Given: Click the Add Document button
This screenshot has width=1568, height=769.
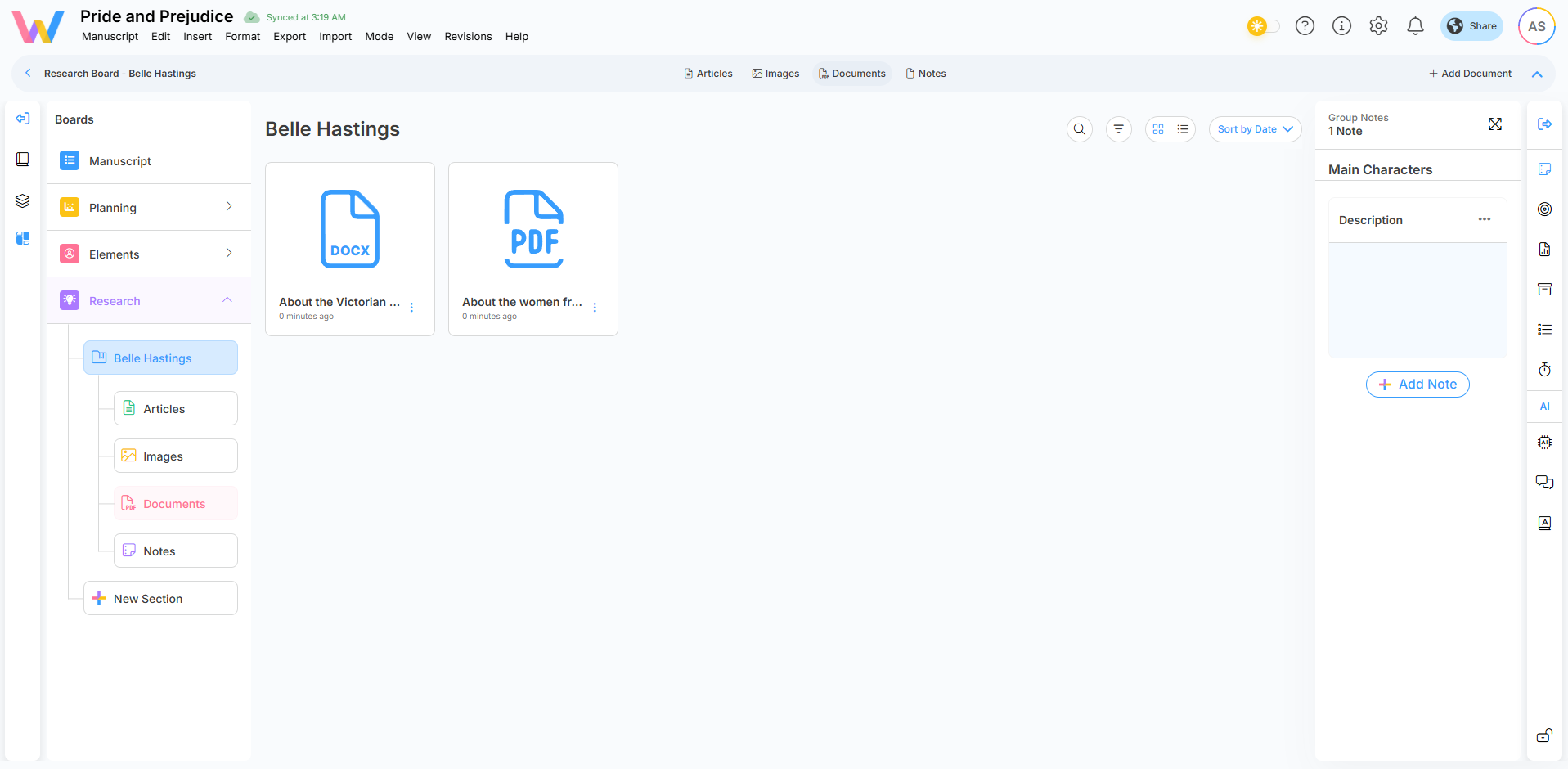Looking at the screenshot, I should click(x=1470, y=74).
